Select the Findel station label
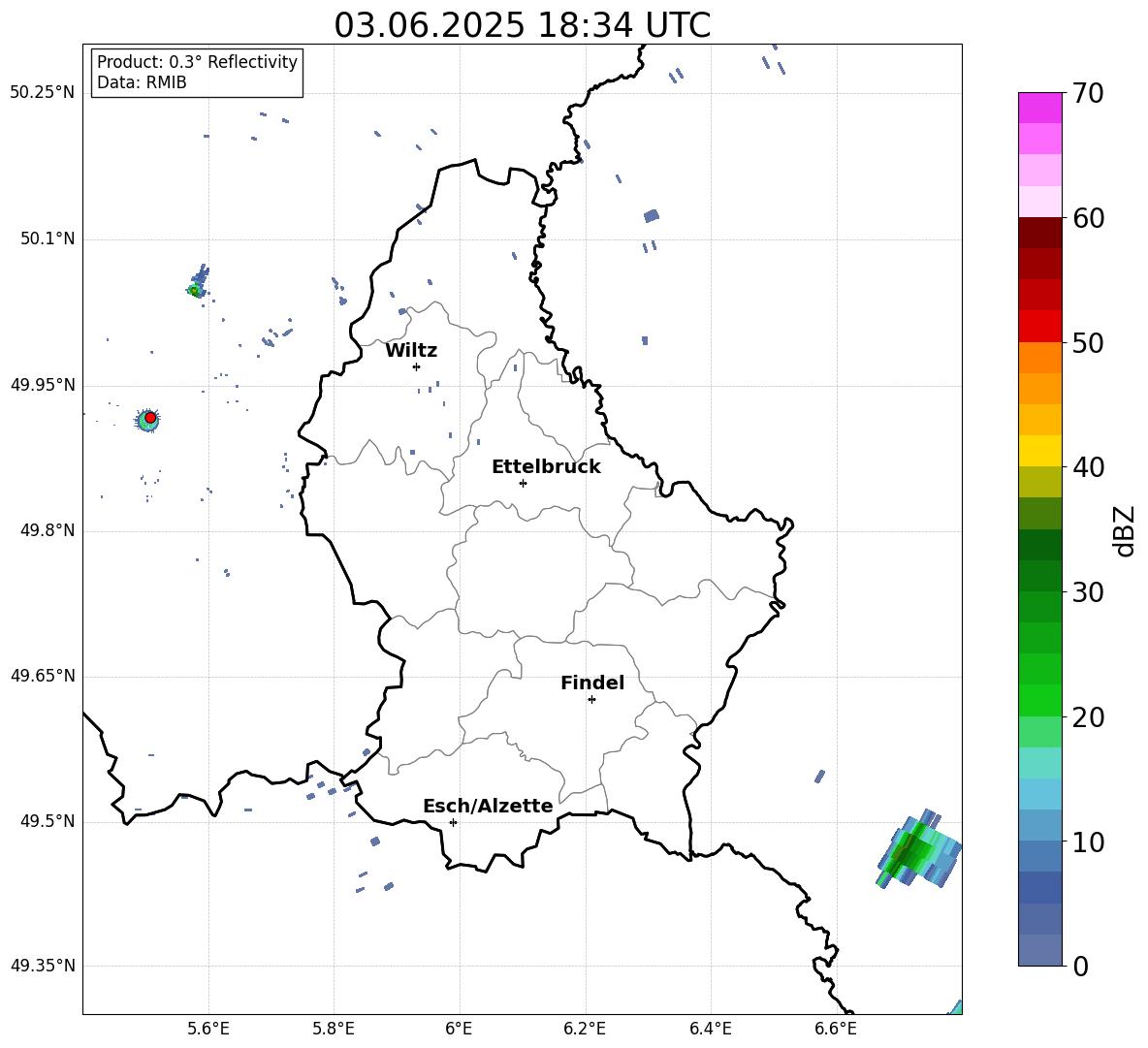The image size is (1148, 1048). click(592, 683)
